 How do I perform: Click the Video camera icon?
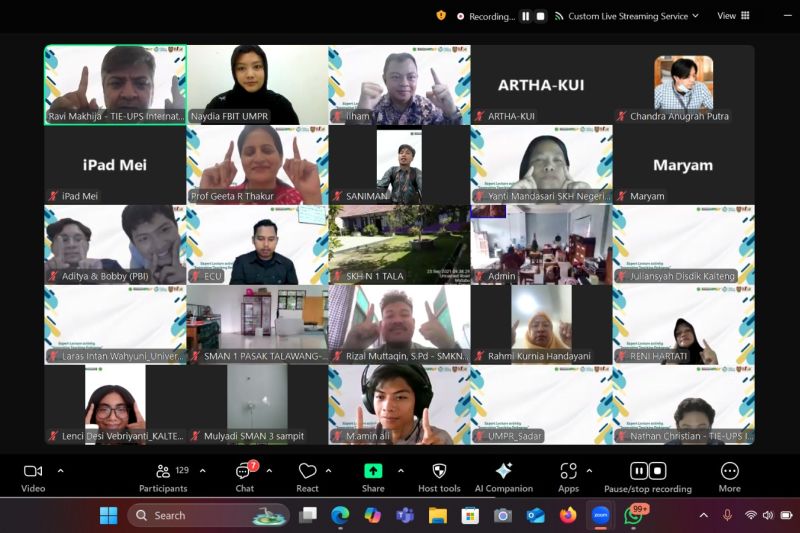pyautogui.click(x=33, y=471)
